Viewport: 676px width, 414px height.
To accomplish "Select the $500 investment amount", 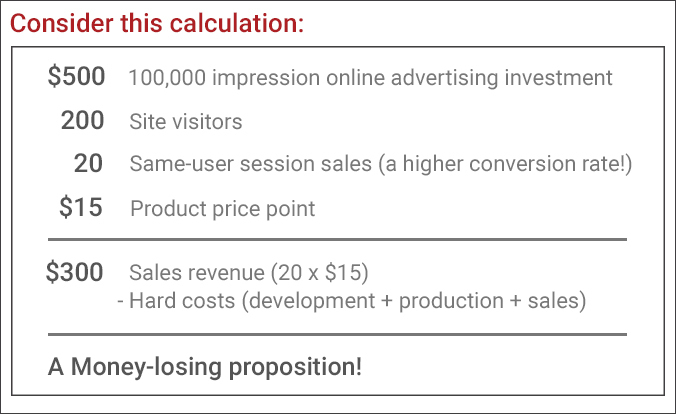I will (76, 76).
